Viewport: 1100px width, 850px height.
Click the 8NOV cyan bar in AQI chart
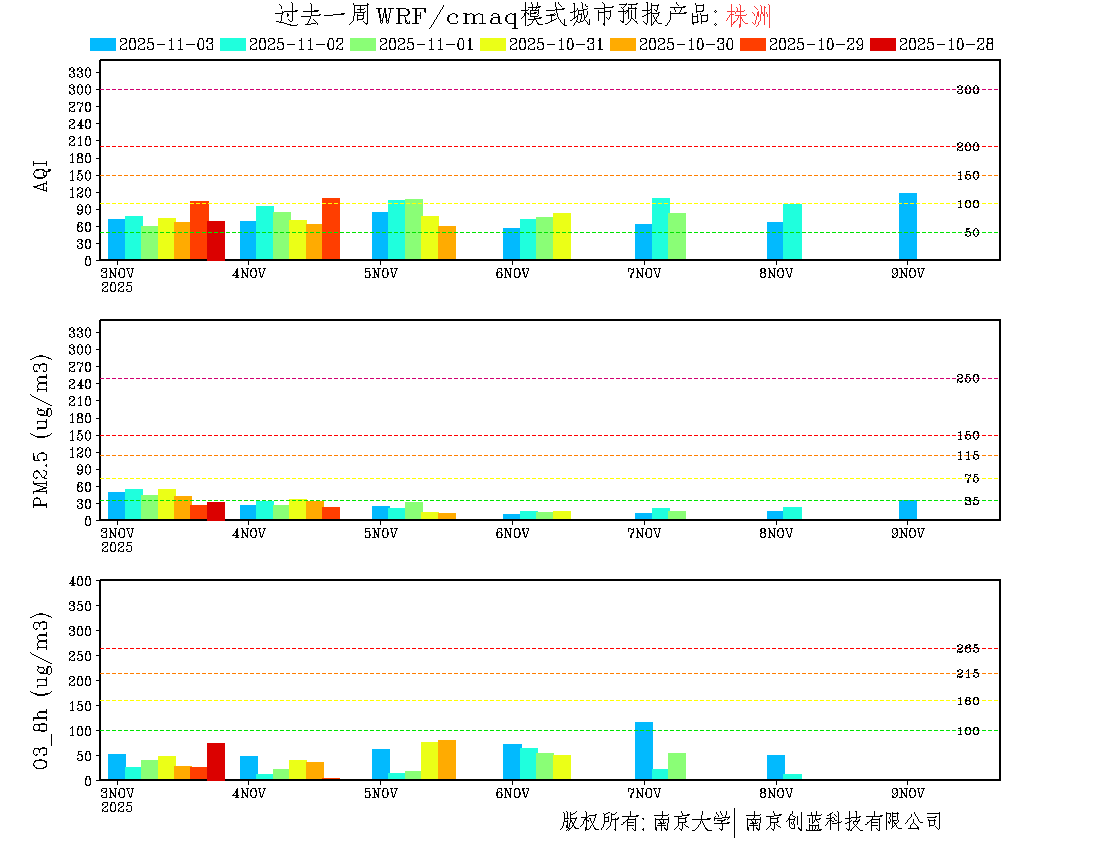pyautogui.click(x=792, y=231)
